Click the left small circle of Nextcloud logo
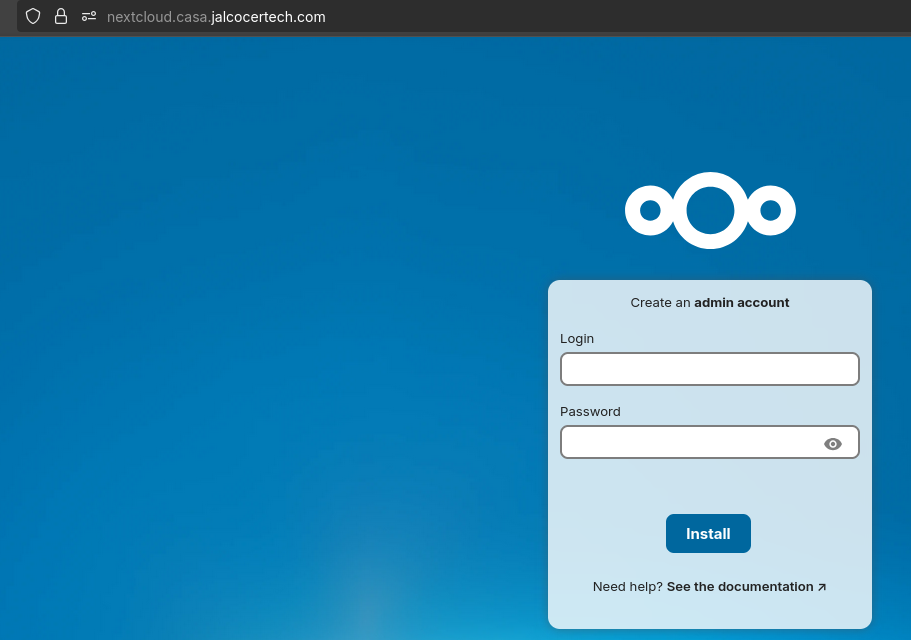This screenshot has height=640, width=911. click(650, 210)
